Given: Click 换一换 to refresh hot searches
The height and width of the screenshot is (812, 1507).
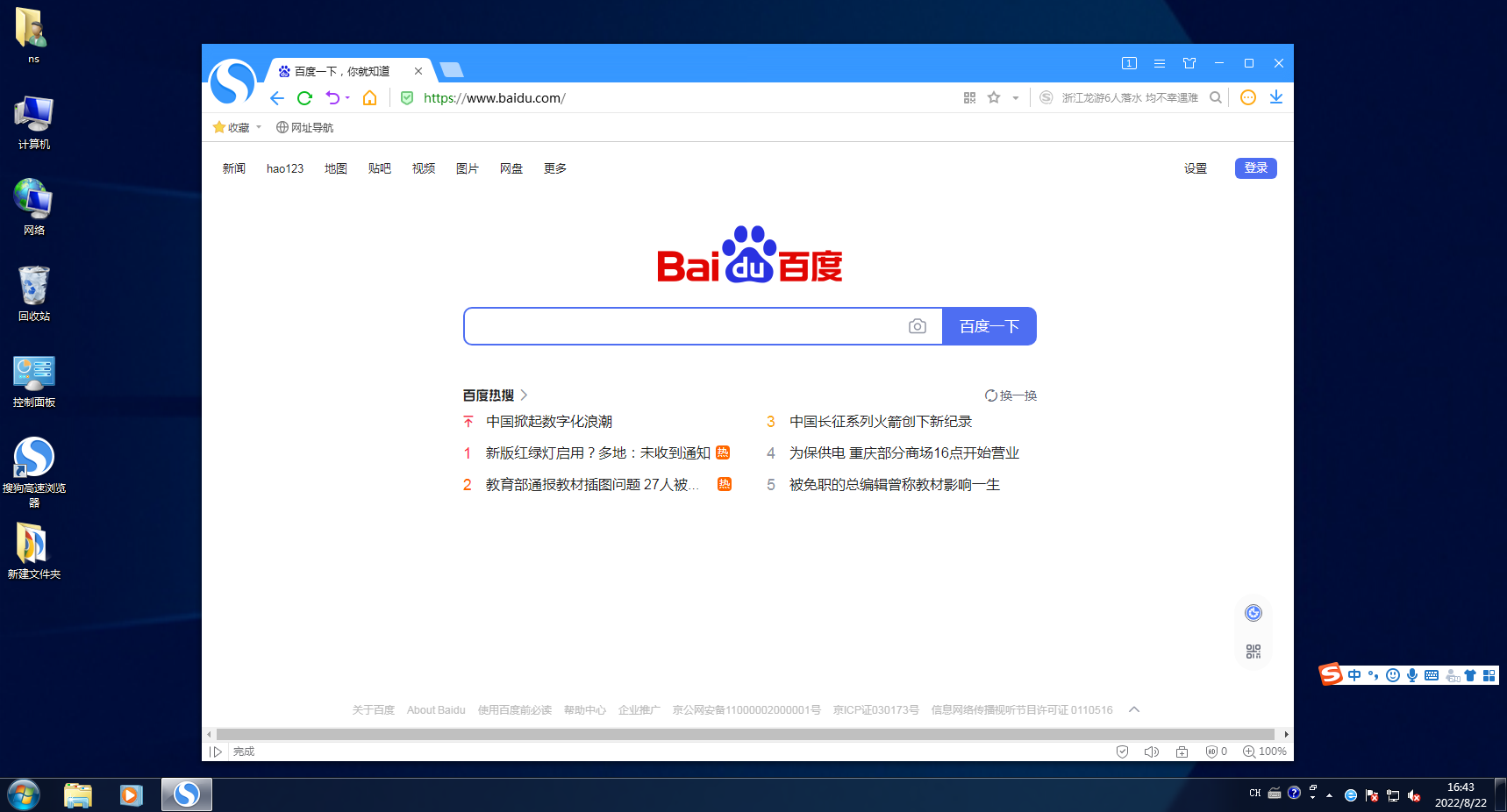Looking at the screenshot, I should click(x=1011, y=395).
